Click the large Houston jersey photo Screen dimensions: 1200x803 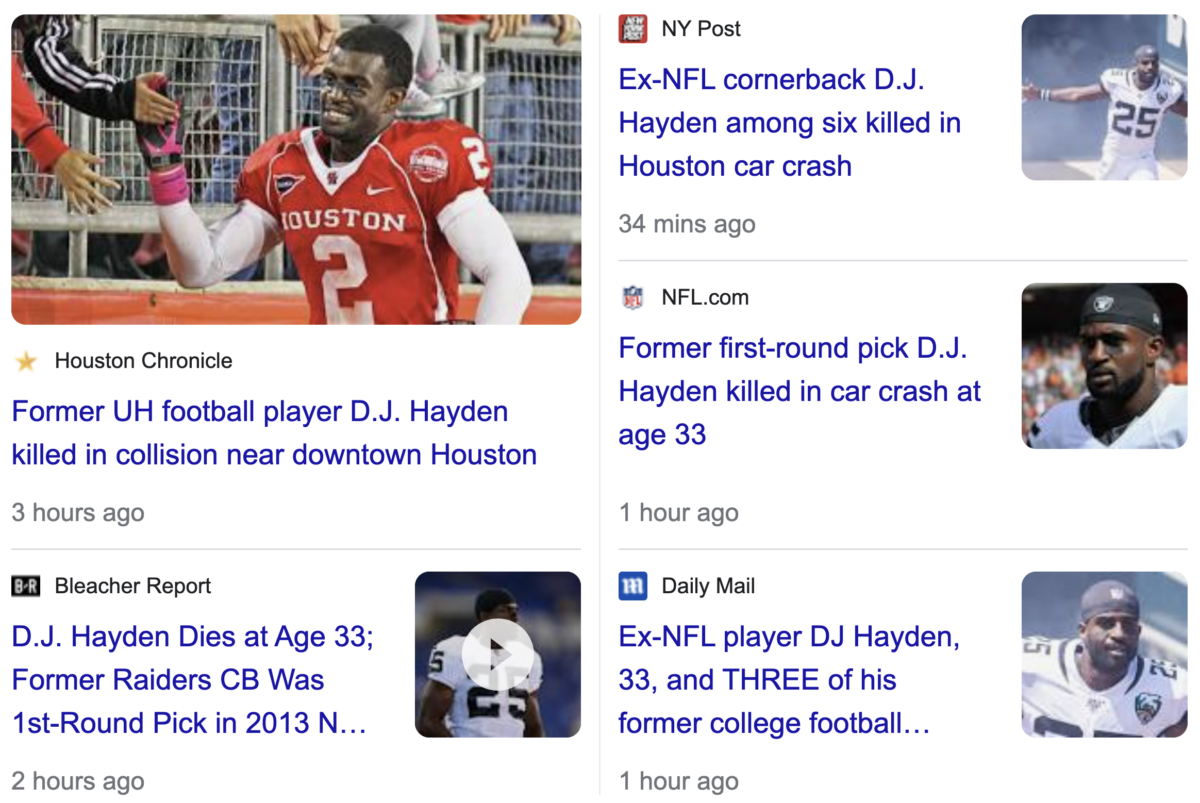(296, 169)
